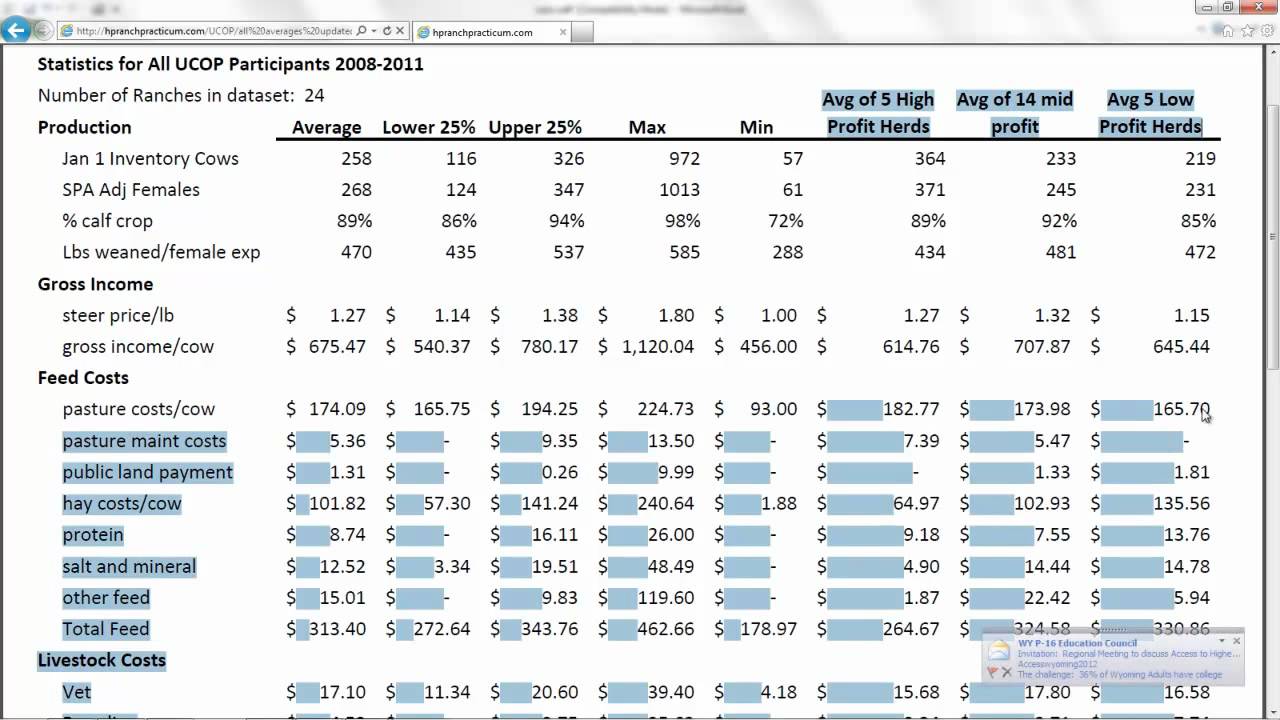This screenshot has width=1280, height=720.
Task: Click the High Profit Herds Total Feed value 264.67
Action: 910,629
